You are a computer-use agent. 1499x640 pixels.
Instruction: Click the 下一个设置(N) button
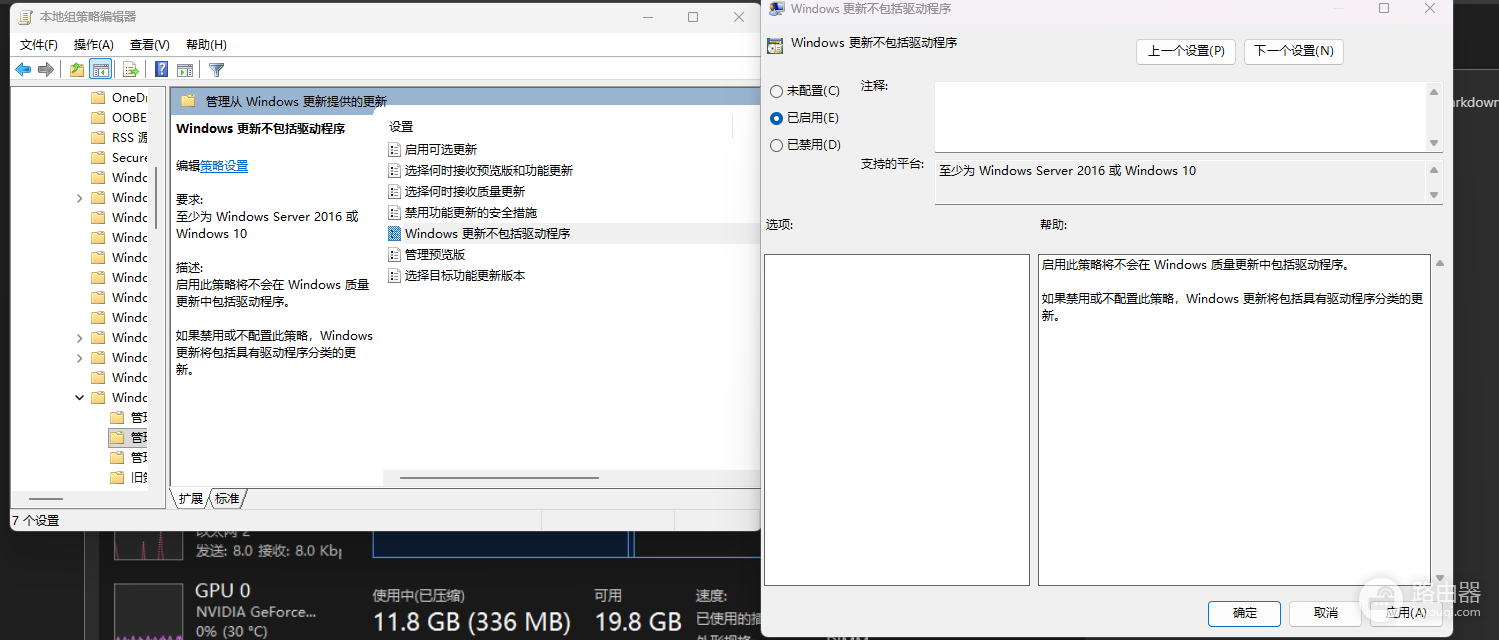[x=1293, y=51]
